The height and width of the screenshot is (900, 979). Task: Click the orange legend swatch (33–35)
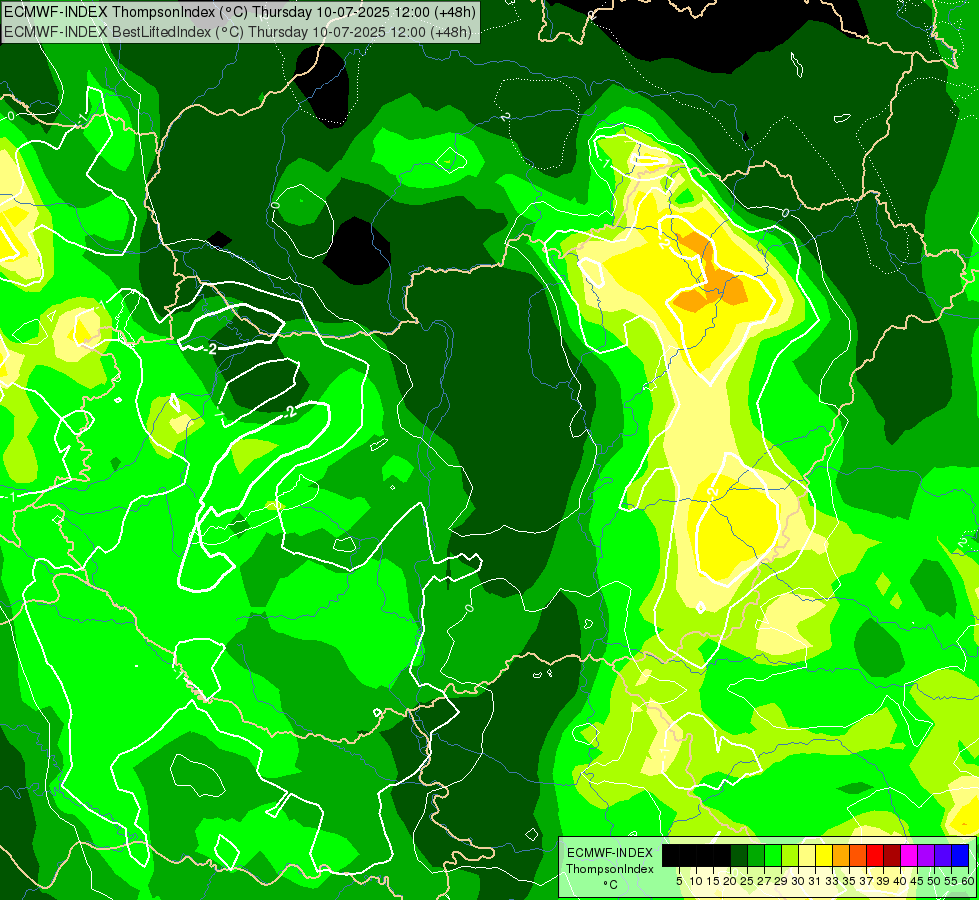click(841, 856)
